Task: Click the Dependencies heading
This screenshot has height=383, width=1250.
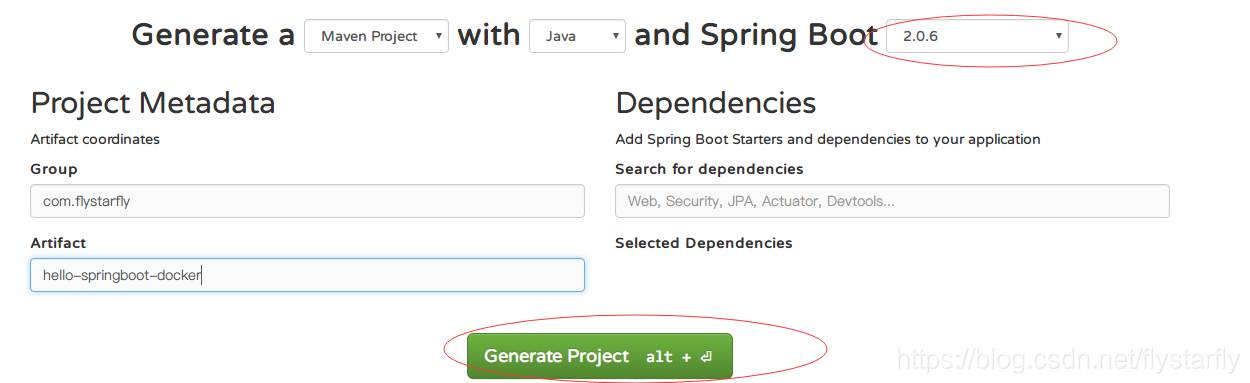Action: pyautogui.click(x=715, y=103)
